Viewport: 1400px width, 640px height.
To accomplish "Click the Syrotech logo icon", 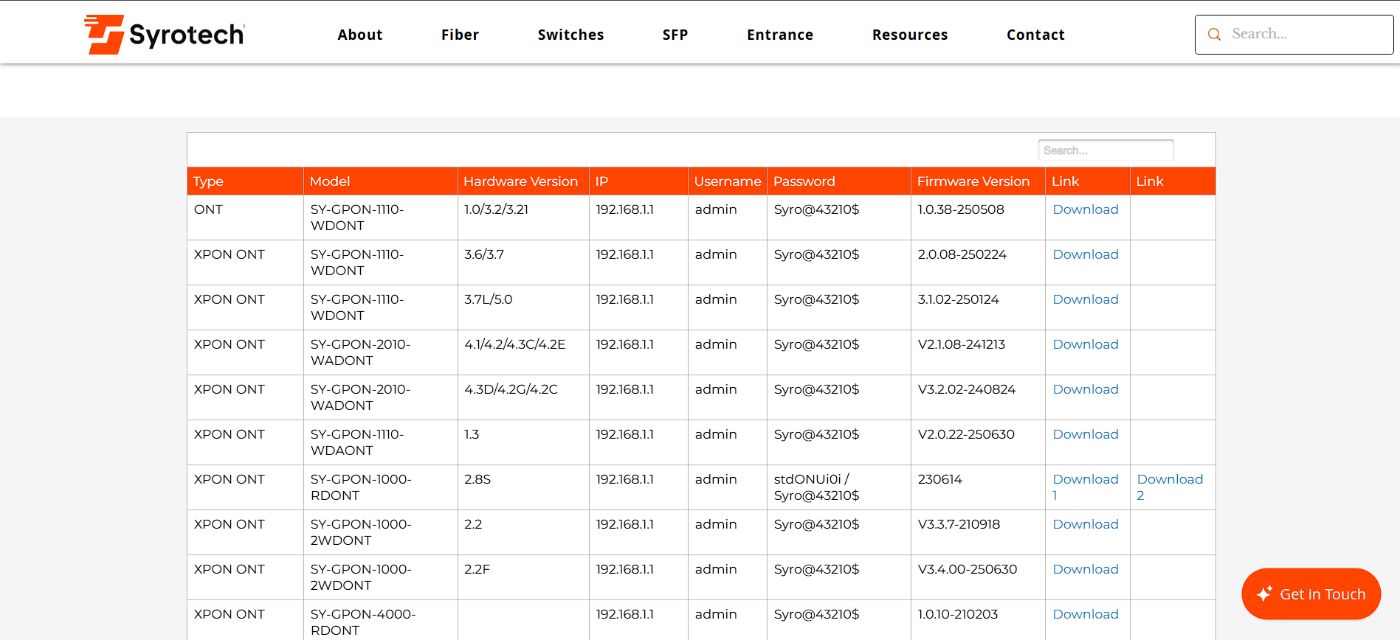I will click(x=104, y=34).
